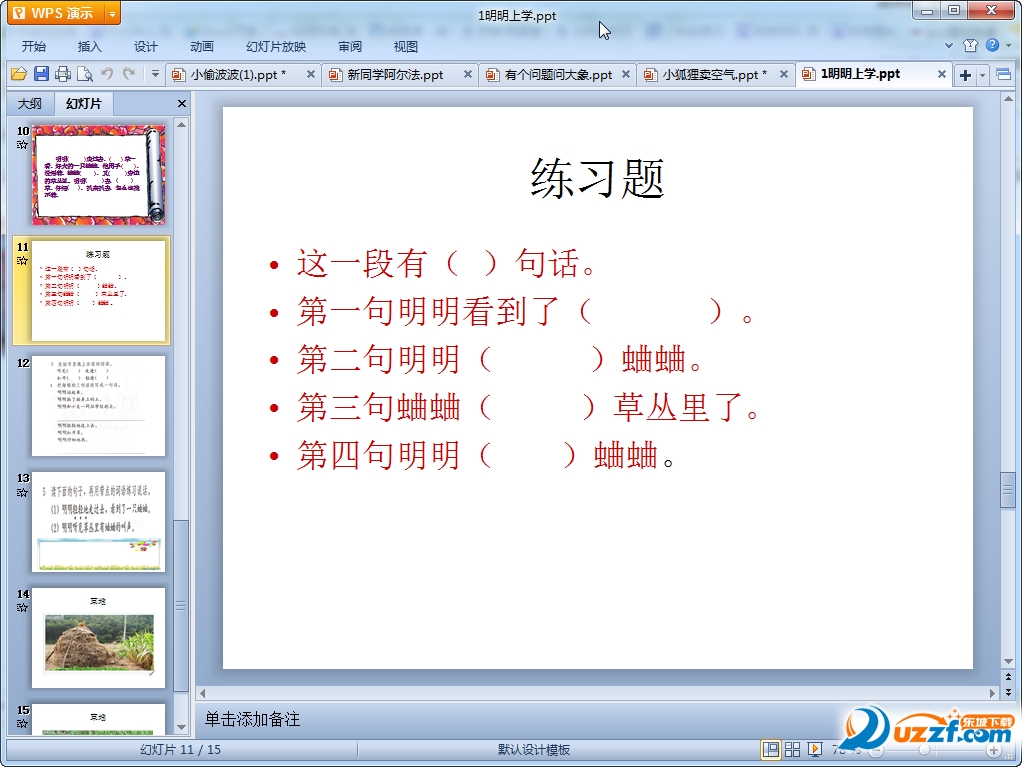
Task: Click the bullet starting 第一句明明看到了
Action: pos(525,311)
